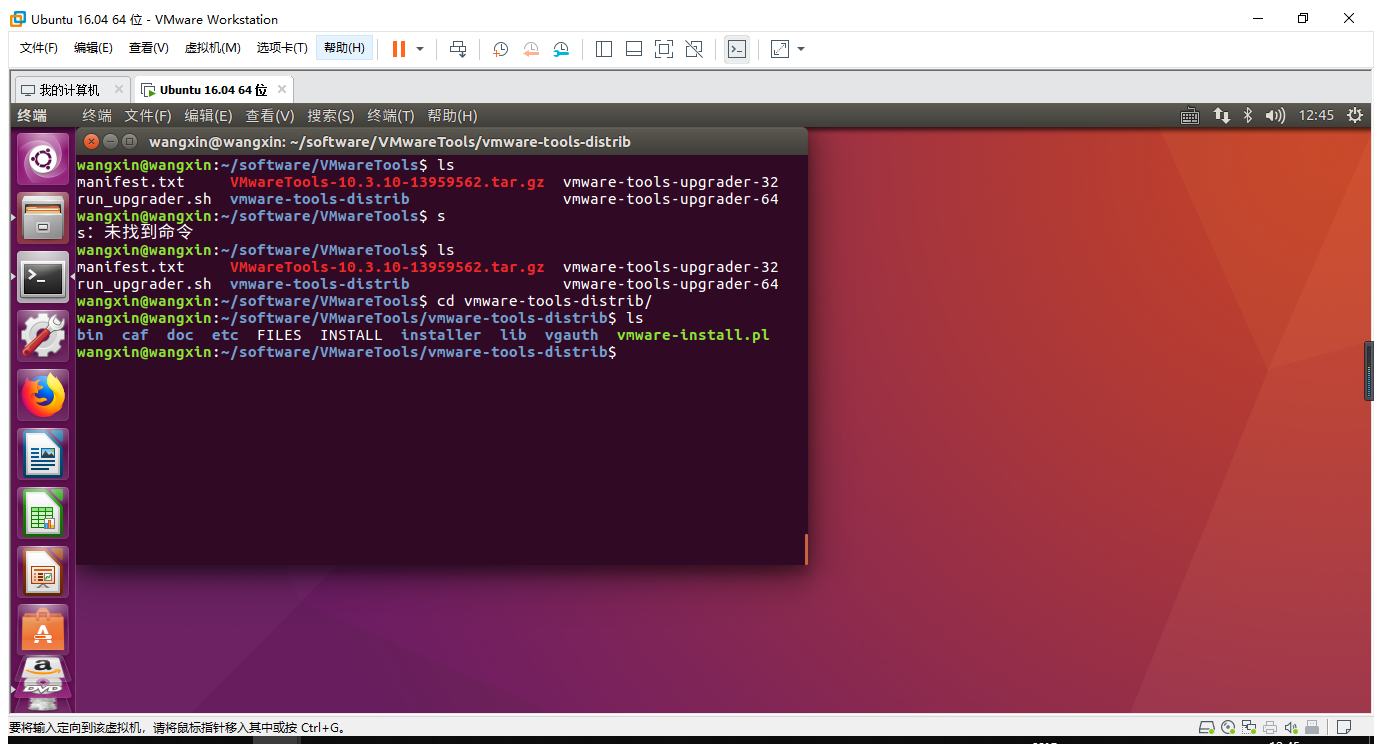Viewport: 1382px width, 744px height.
Task: Open the VMware 文件(F) menu
Action: [x=39, y=48]
